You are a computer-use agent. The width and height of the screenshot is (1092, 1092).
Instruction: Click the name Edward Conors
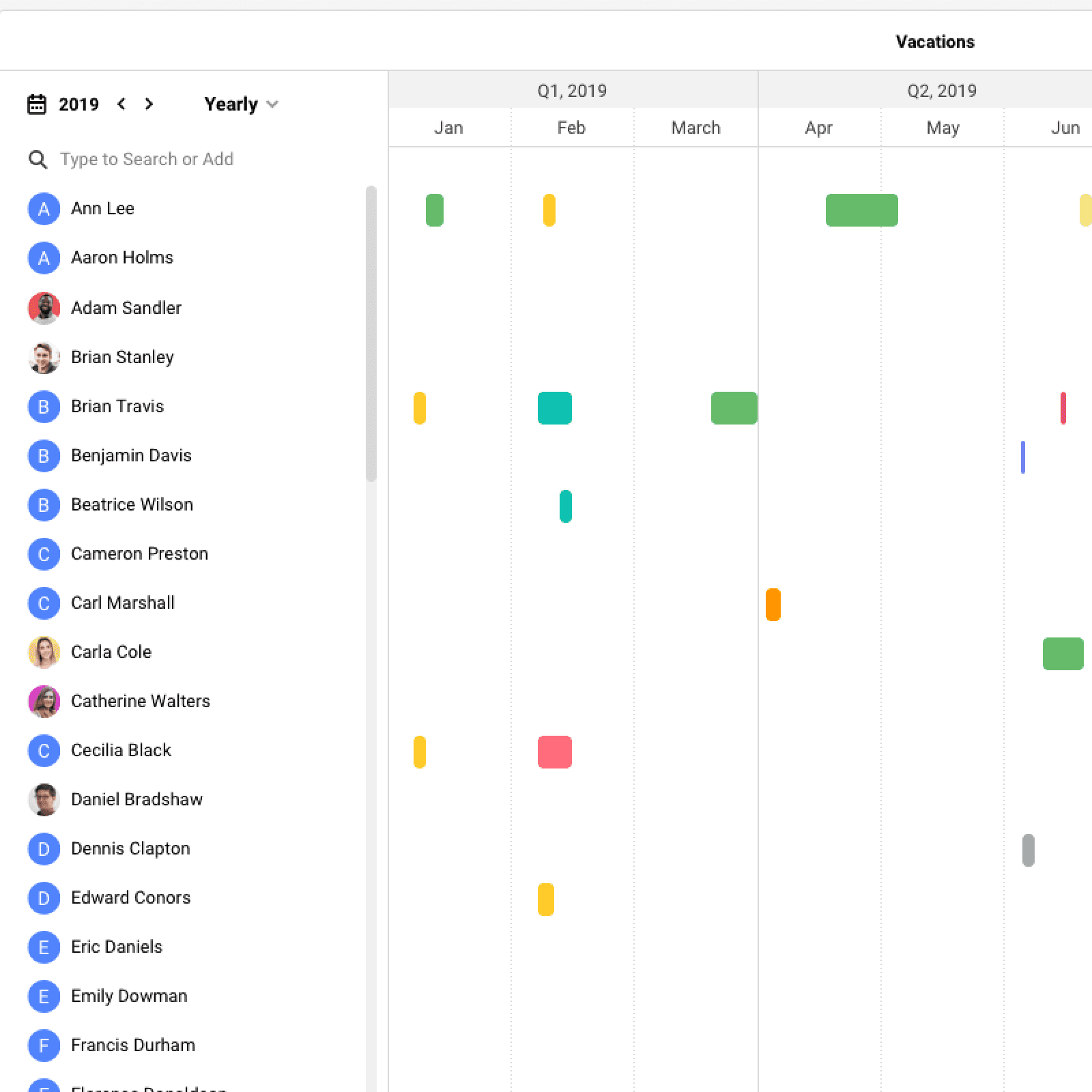(130, 897)
